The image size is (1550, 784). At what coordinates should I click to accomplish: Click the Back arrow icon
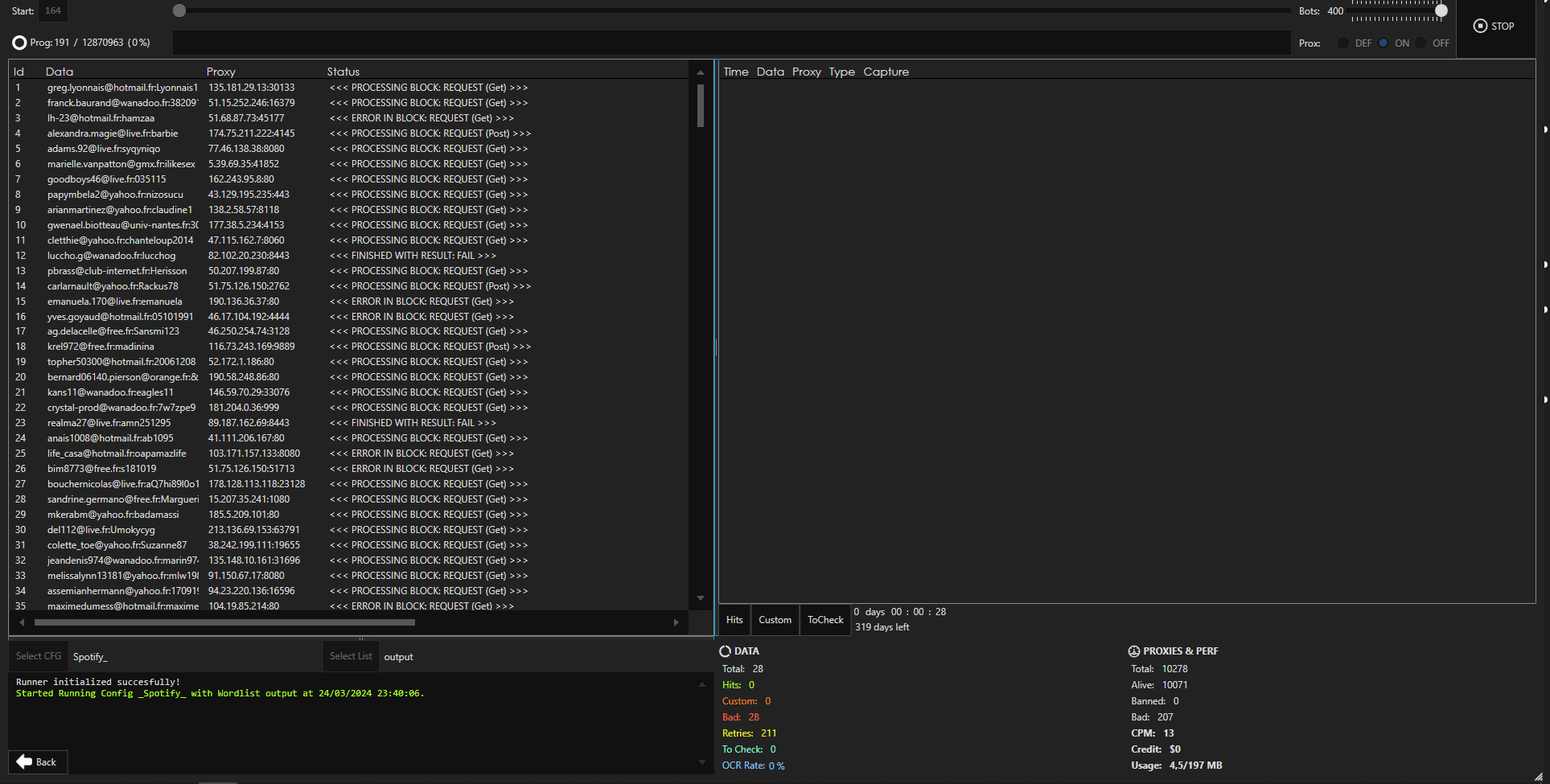click(x=25, y=761)
